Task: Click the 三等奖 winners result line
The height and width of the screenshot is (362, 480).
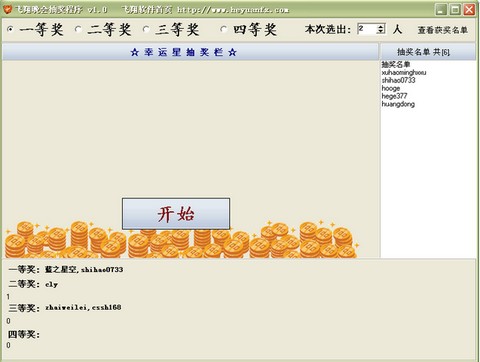Action: (65, 307)
